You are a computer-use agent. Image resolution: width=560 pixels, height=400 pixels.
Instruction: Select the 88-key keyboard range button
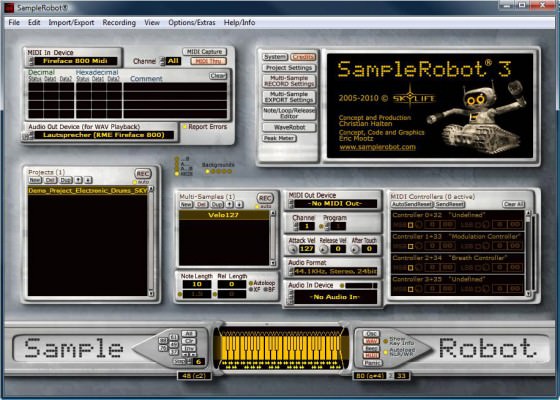pyautogui.click(x=163, y=340)
